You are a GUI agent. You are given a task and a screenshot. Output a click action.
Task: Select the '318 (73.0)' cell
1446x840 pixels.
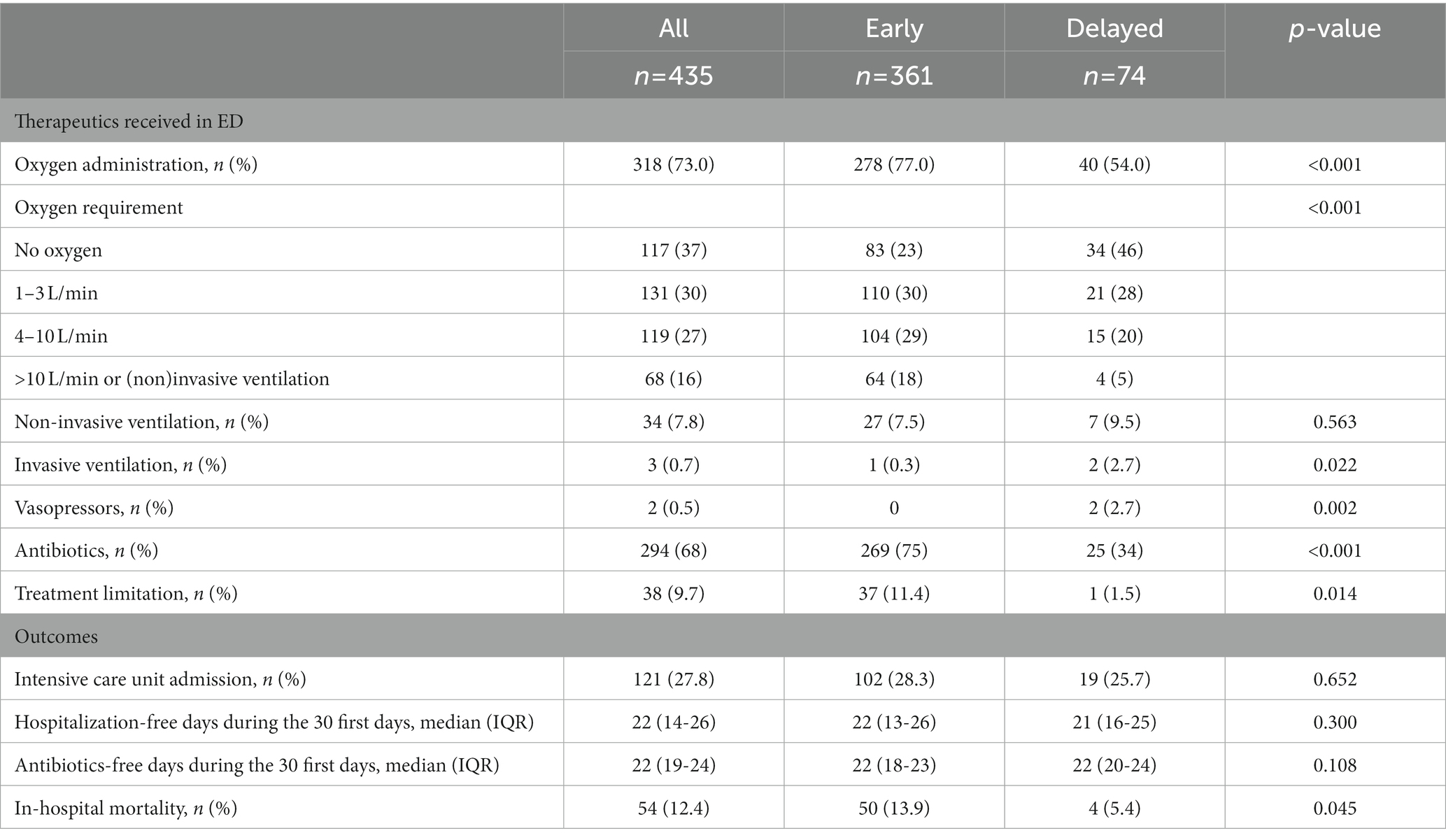[674, 164]
